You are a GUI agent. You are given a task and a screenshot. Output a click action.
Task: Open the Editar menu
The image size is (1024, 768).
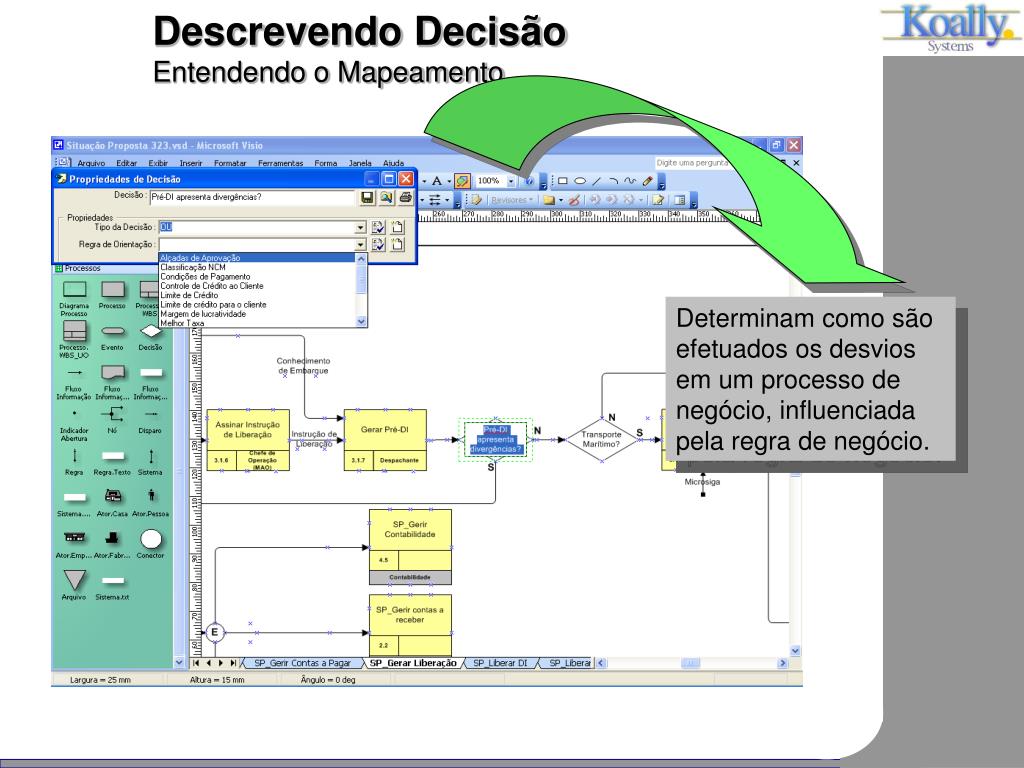point(126,163)
